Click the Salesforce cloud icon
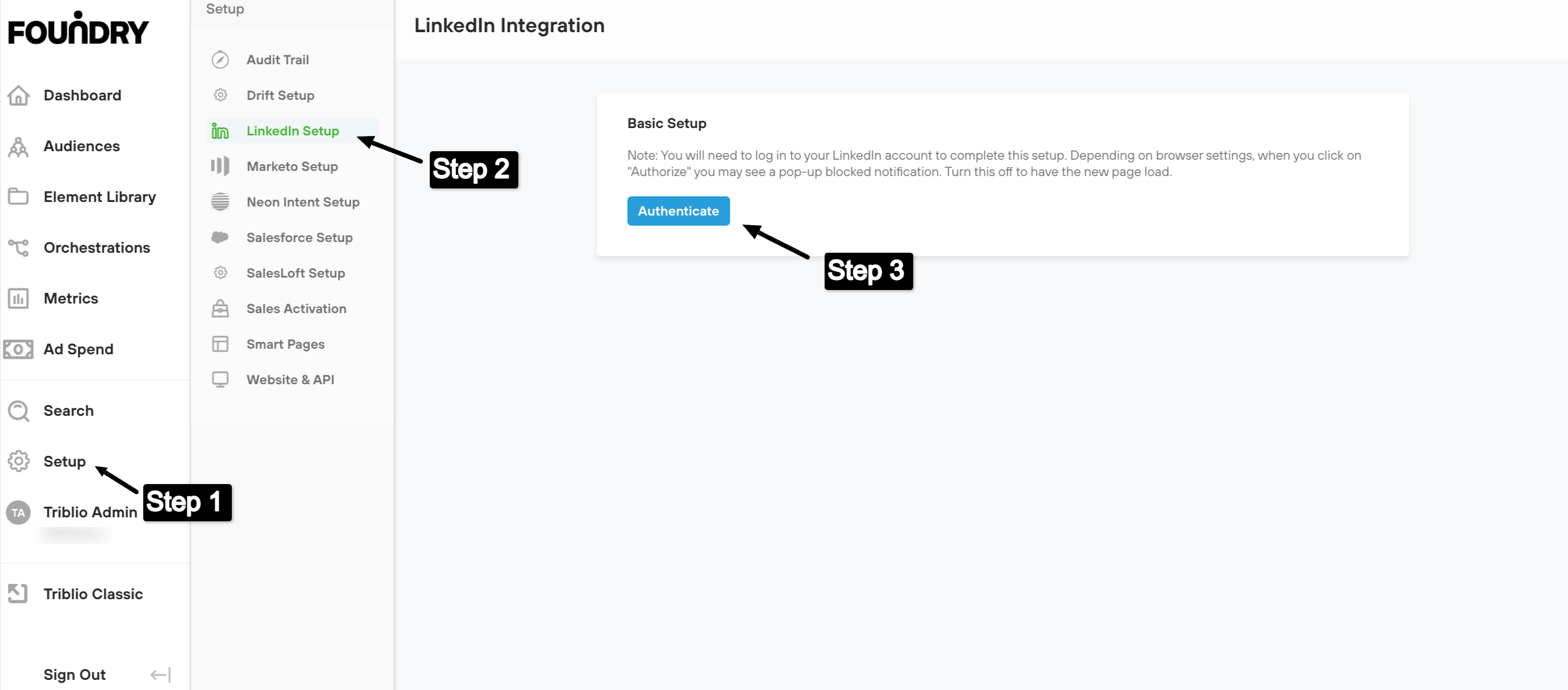 point(220,238)
